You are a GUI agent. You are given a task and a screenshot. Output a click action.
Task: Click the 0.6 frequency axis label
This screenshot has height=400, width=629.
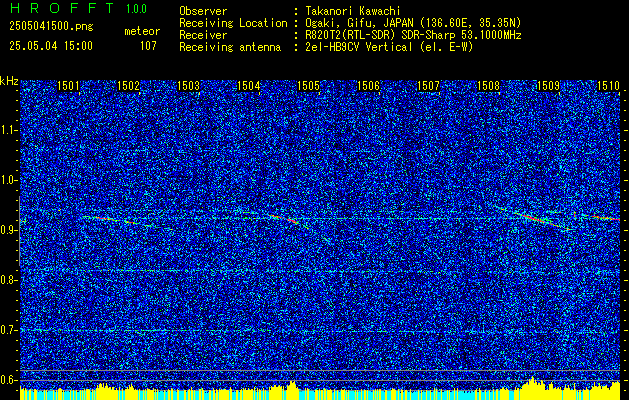coord(7,380)
